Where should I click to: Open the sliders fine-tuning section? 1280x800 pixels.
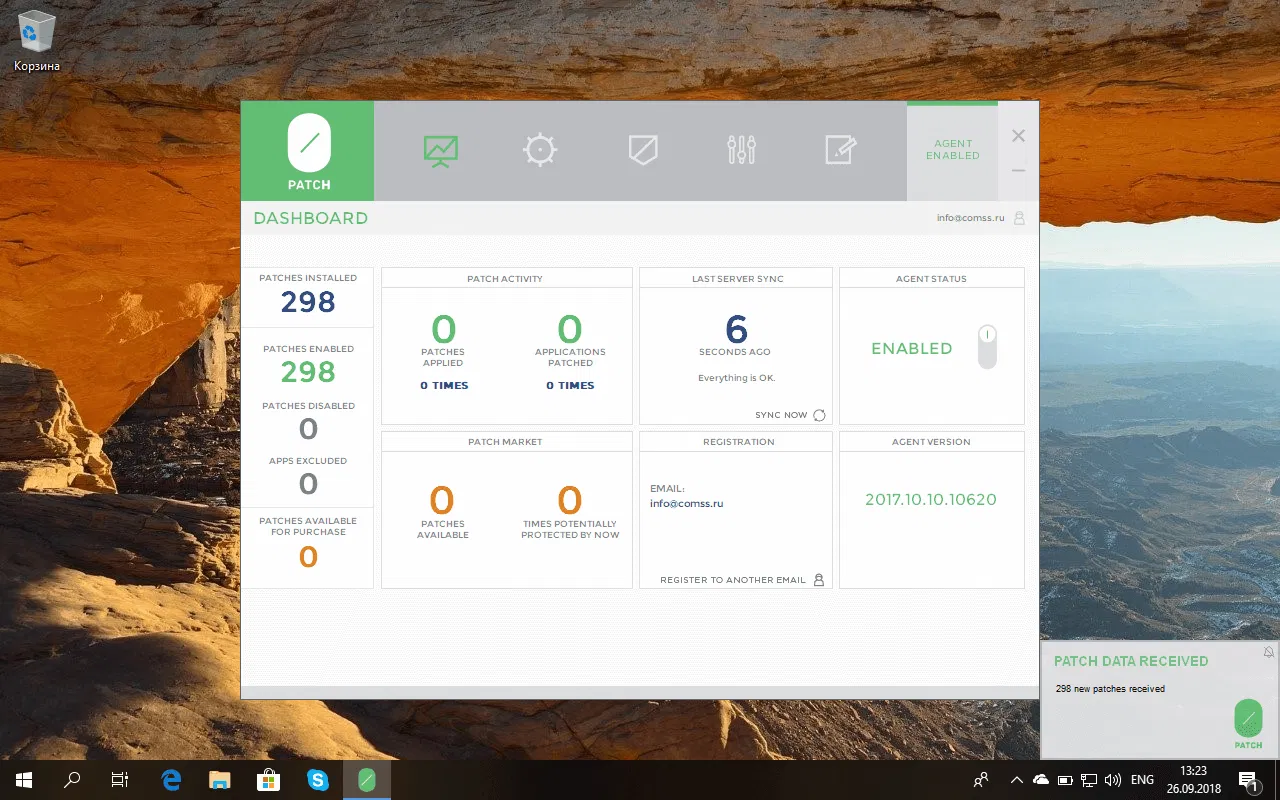click(x=740, y=149)
